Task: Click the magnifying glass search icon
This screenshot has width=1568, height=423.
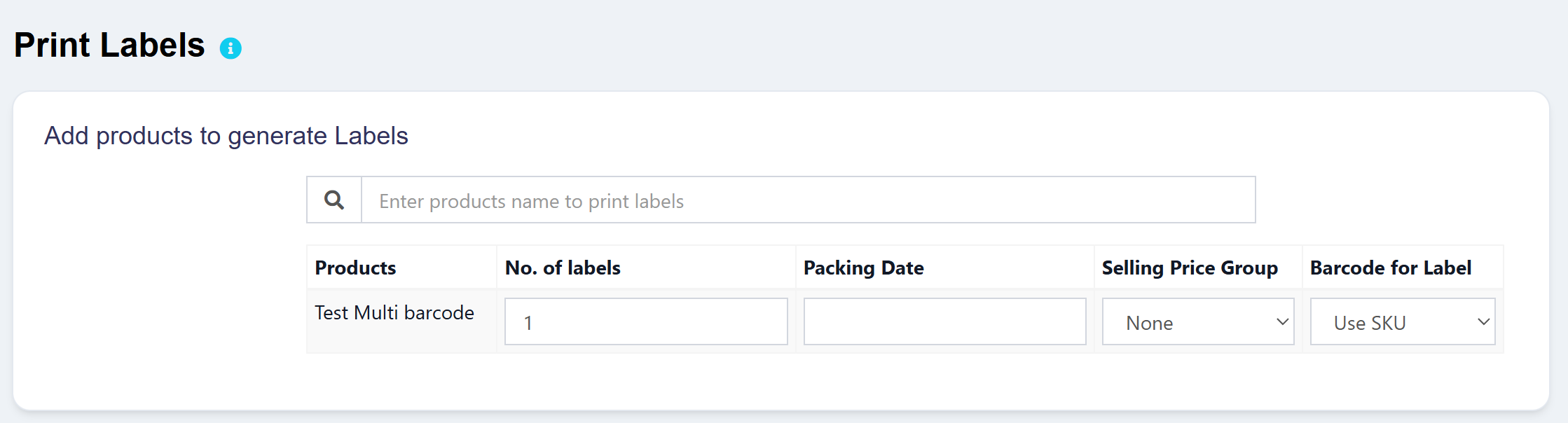Action: point(333,200)
